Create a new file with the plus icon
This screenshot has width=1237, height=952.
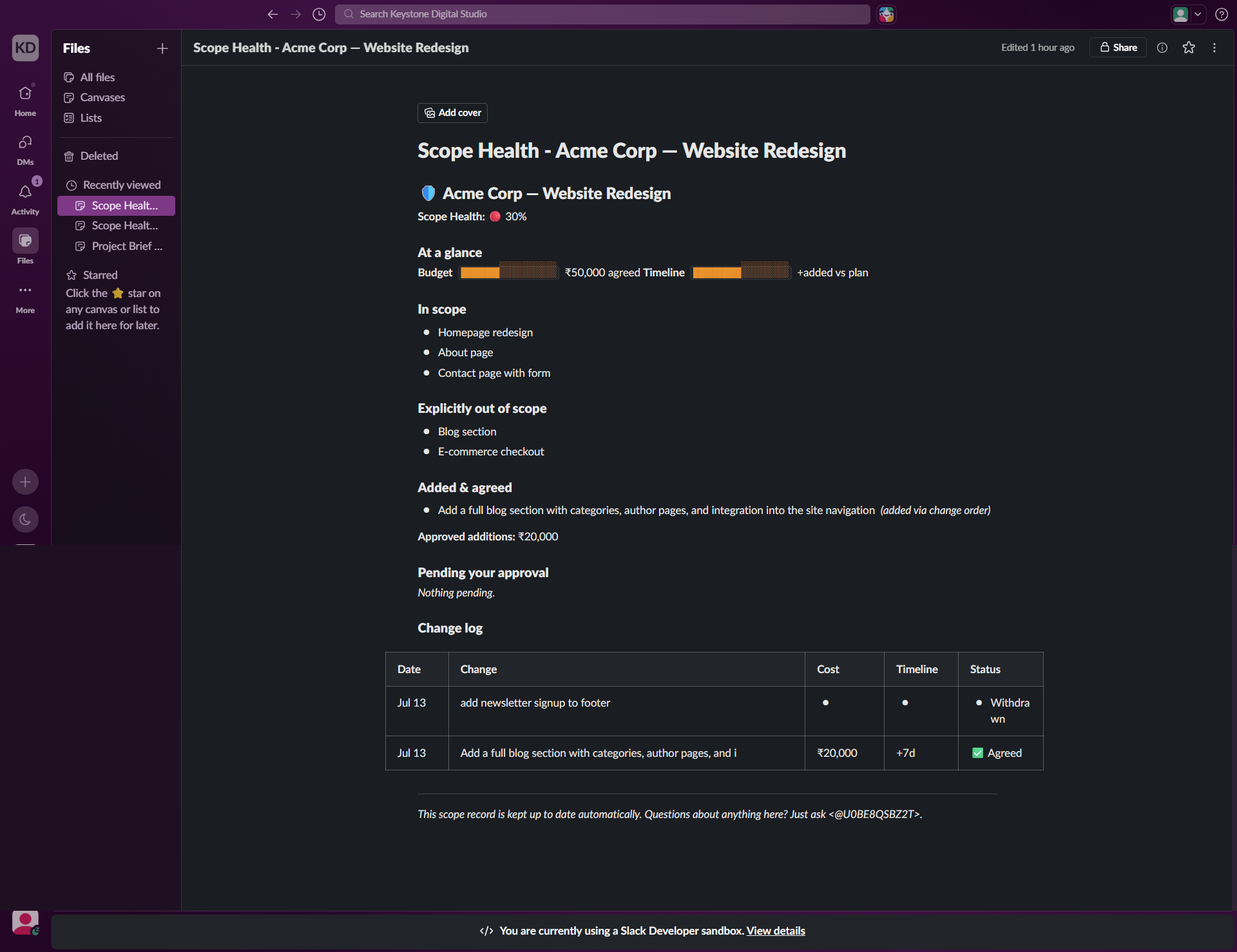162,48
